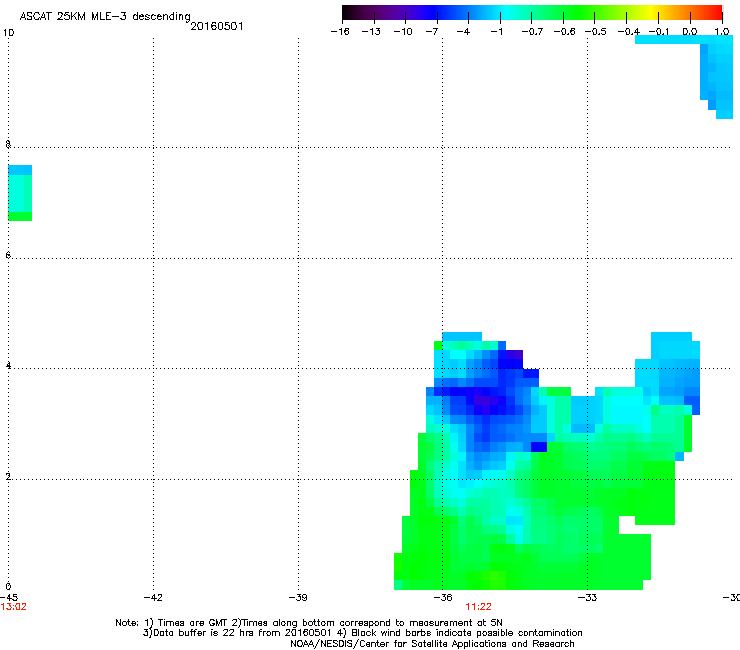Image resolution: width=740 pixels, height=650 pixels.
Task: Click the latitude label 10
Action: click(x=8, y=33)
